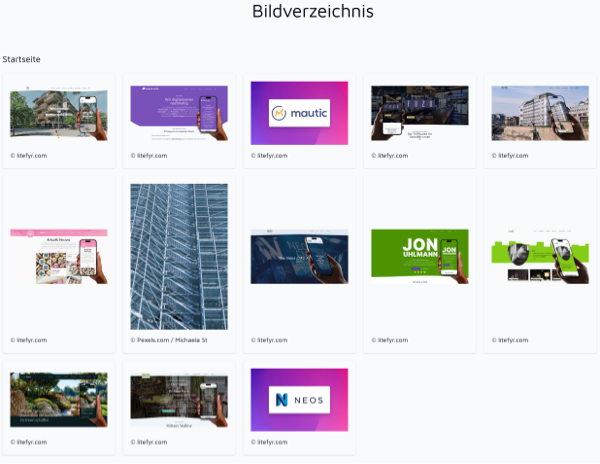
Task: Click the glass skyscraper photo thumbnail
Action: (x=179, y=257)
